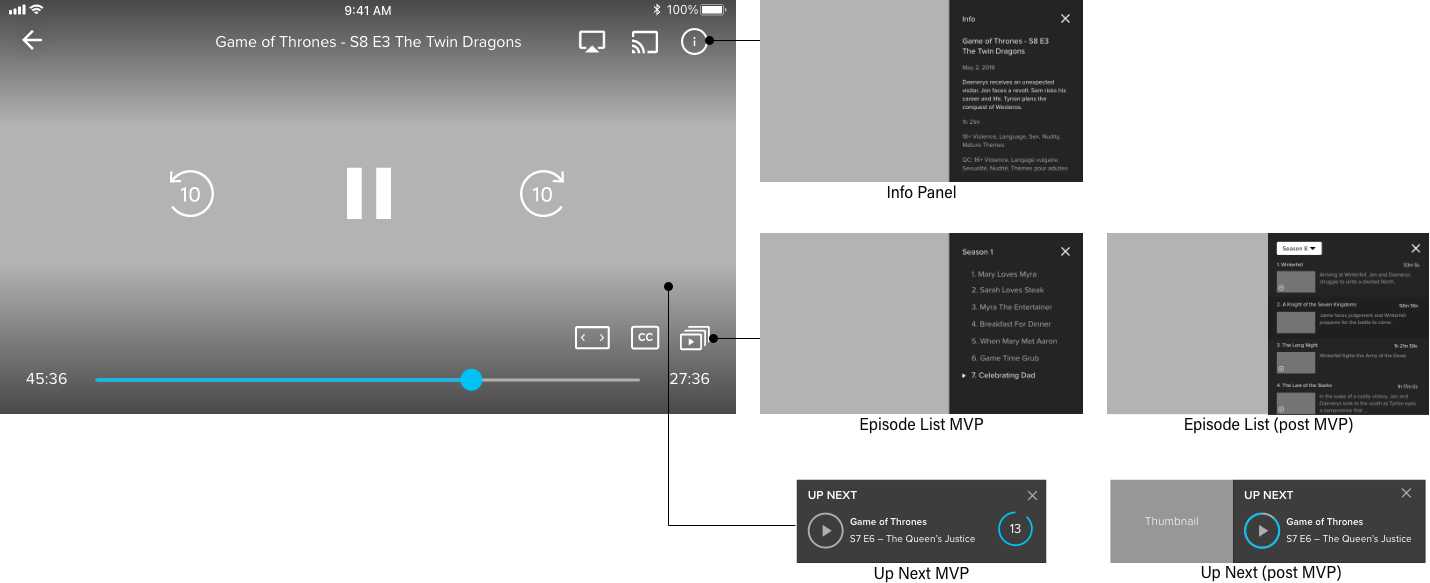The width and height of the screenshot is (1430, 583).
Task: Close the Up Next post MVP card
Action: [1406, 493]
